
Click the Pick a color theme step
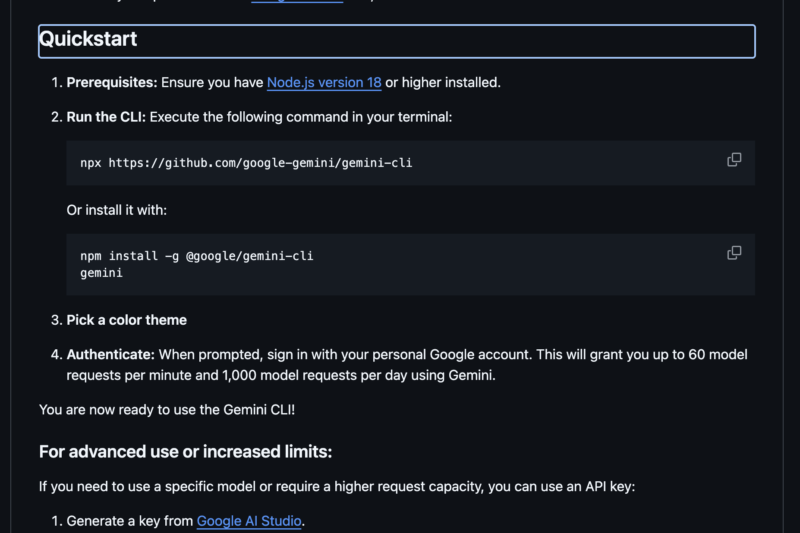click(x=127, y=320)
